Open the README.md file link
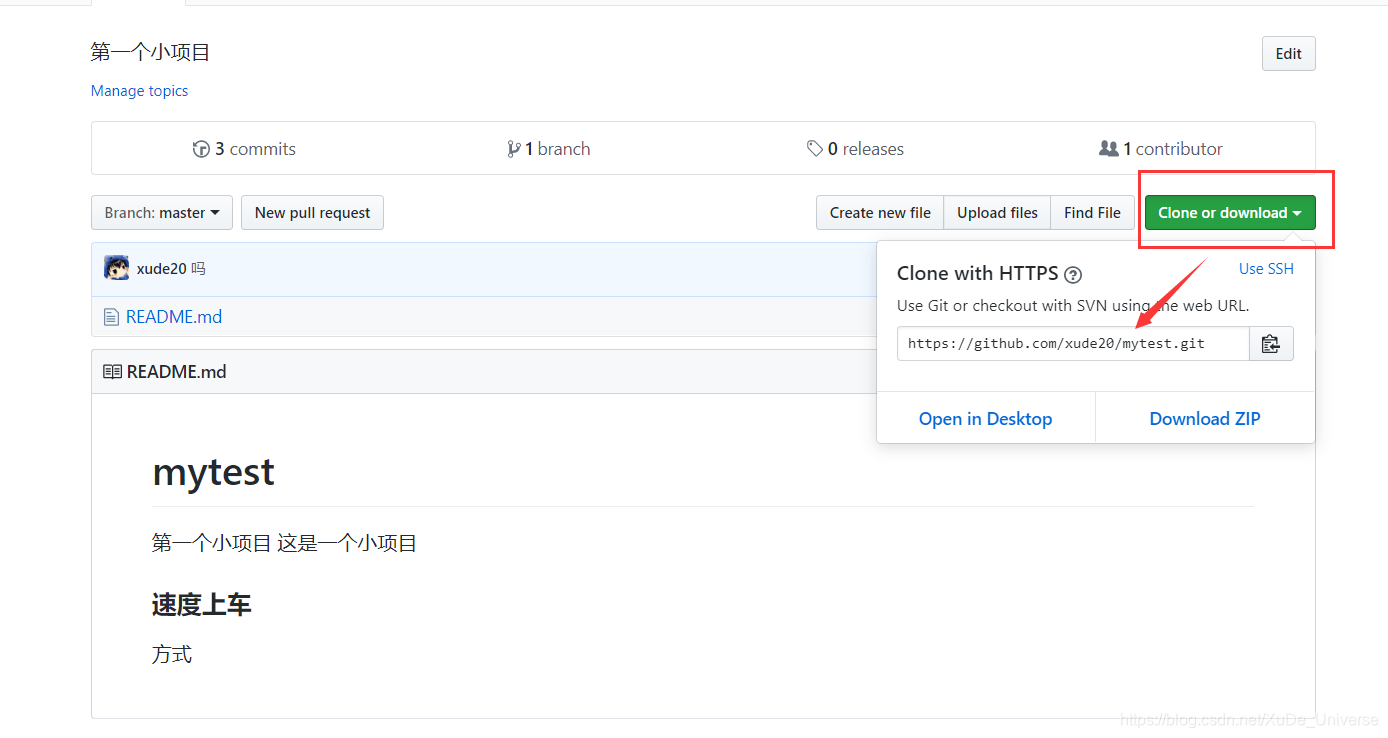The height and width of the screenshot is (738, 1388). click(174, 317)
